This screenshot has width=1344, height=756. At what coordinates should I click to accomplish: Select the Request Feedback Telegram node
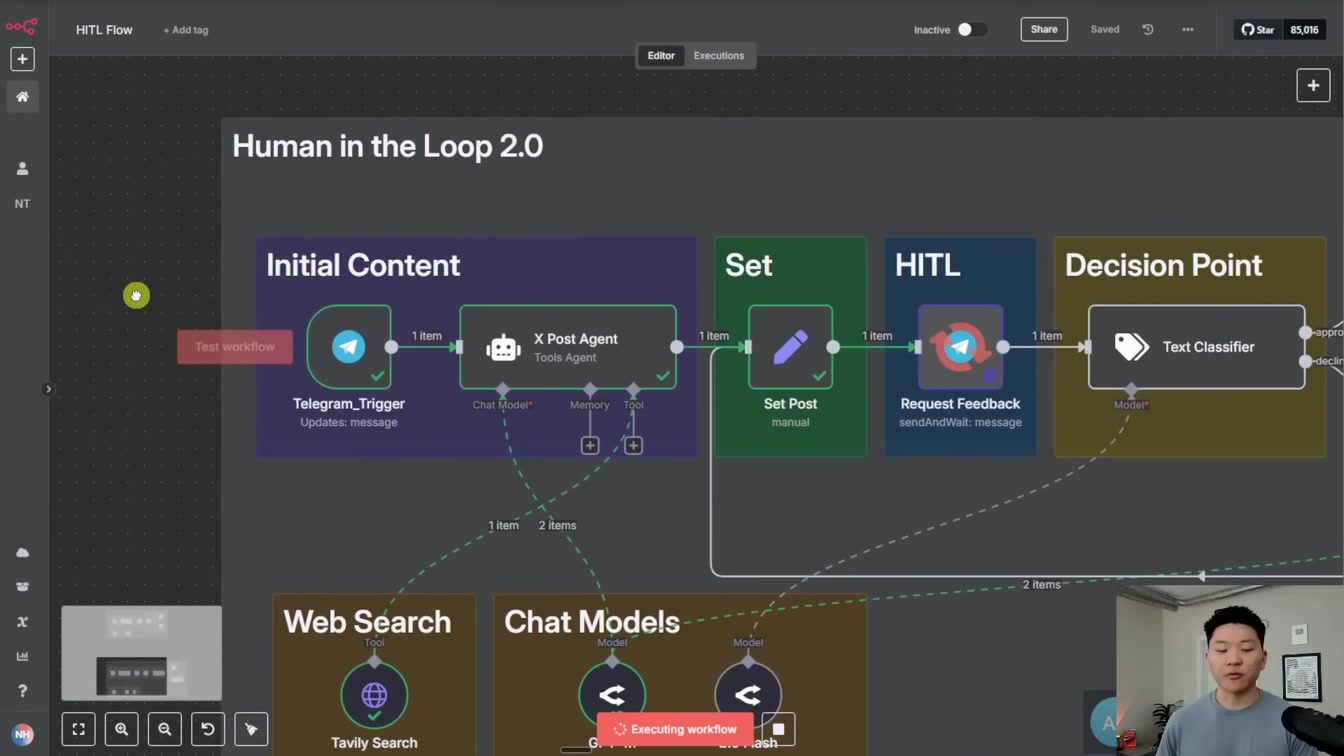click(960, 347)
